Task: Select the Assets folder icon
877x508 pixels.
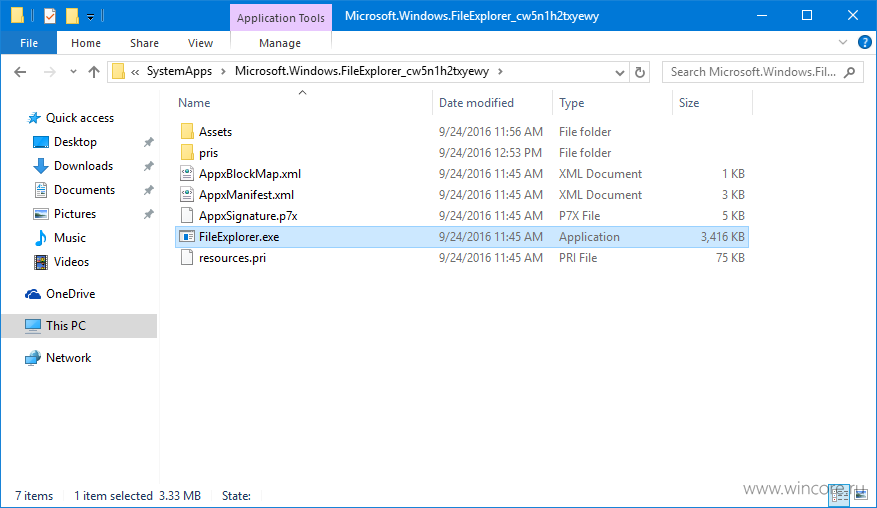Action: (x=187, y=132)
